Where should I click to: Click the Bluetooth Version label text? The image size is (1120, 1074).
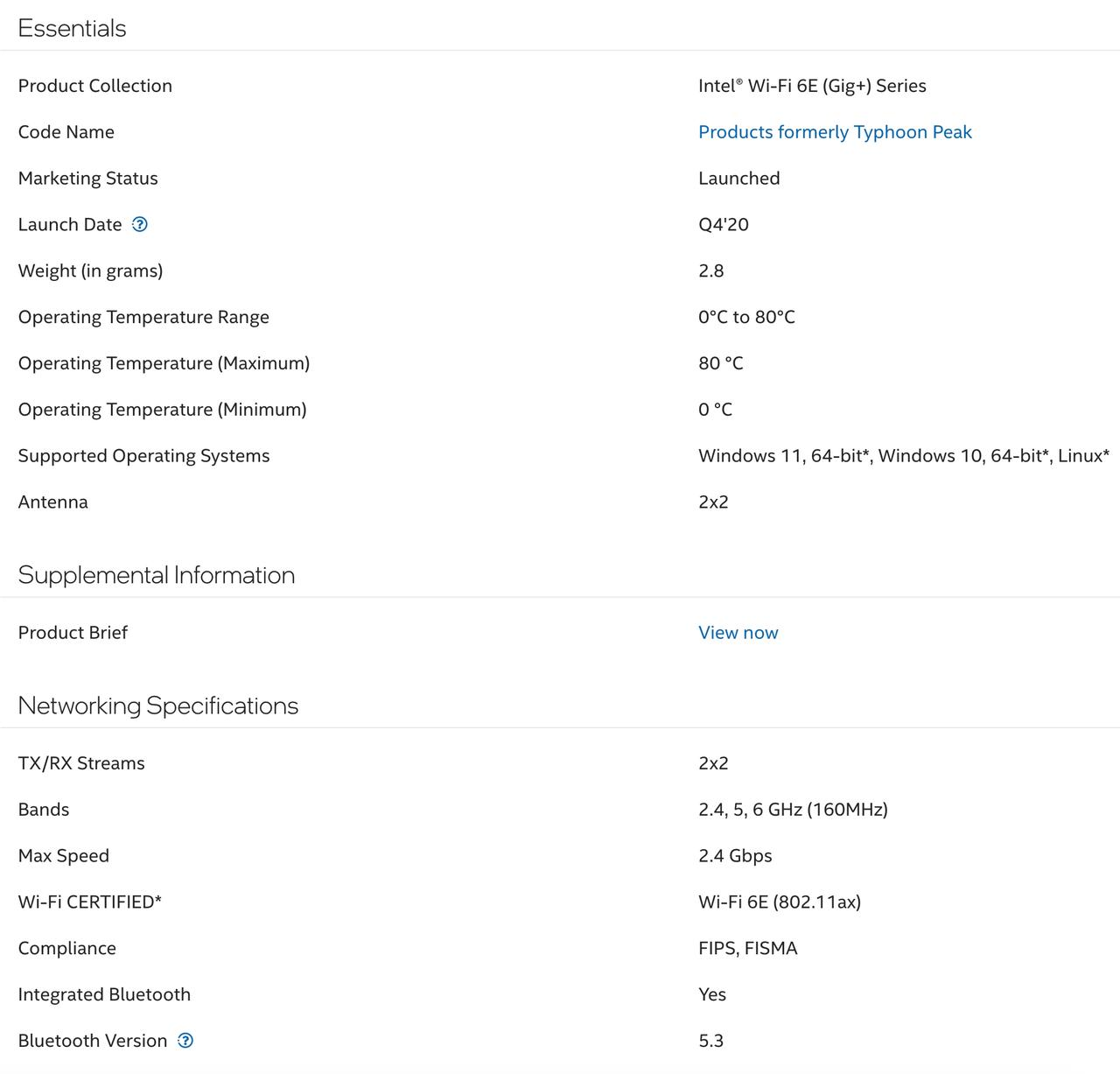(92, 1041)
